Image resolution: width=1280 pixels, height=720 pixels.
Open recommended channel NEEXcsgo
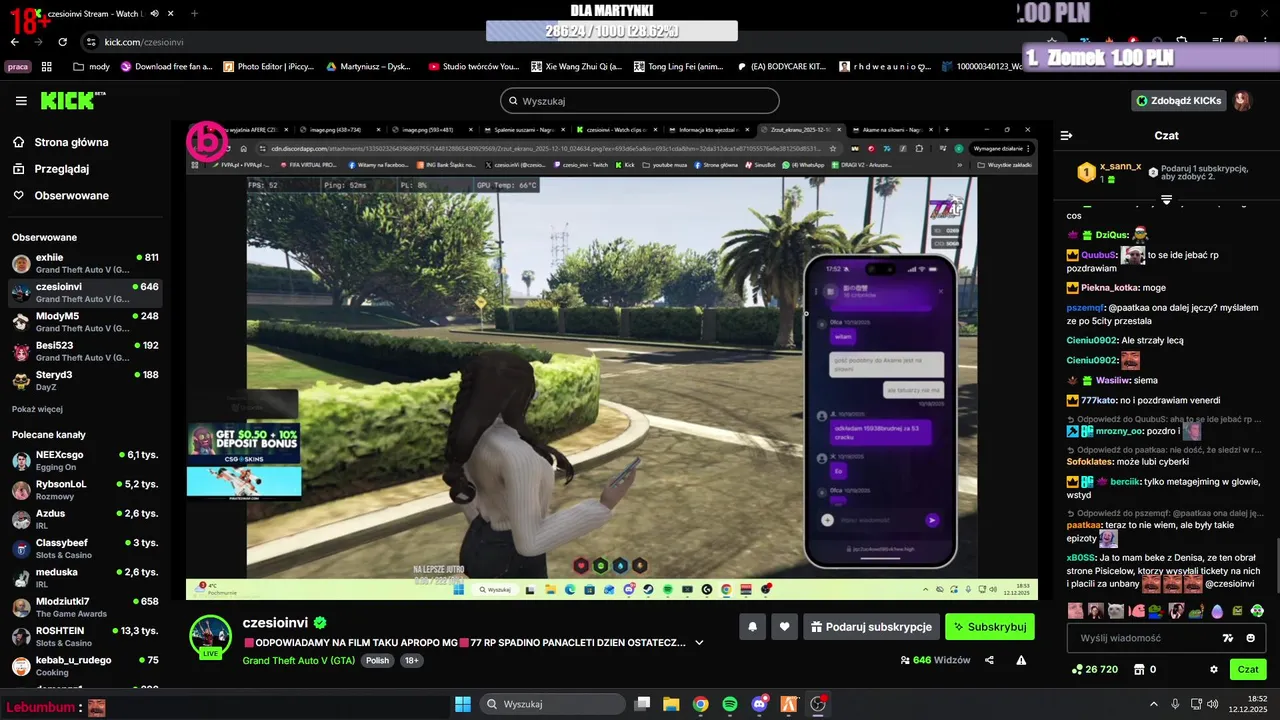coord(84,461)
